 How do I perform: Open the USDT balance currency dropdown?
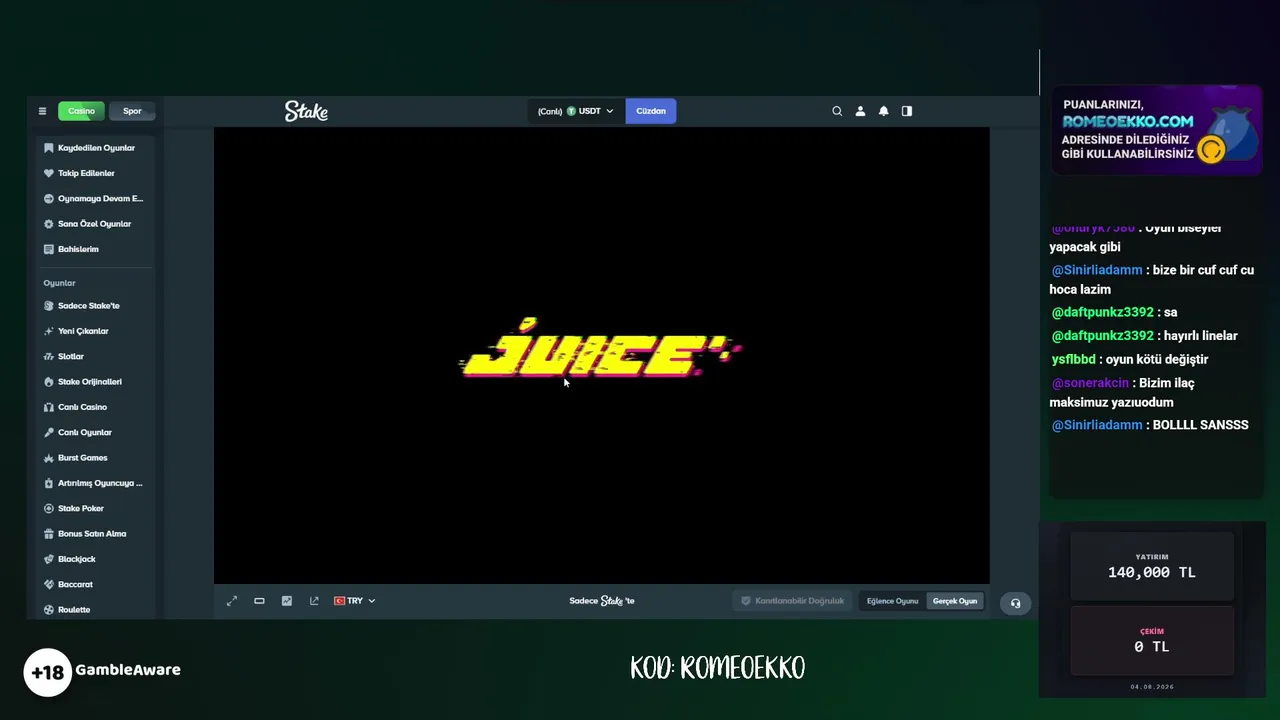(x=576, y=111)
